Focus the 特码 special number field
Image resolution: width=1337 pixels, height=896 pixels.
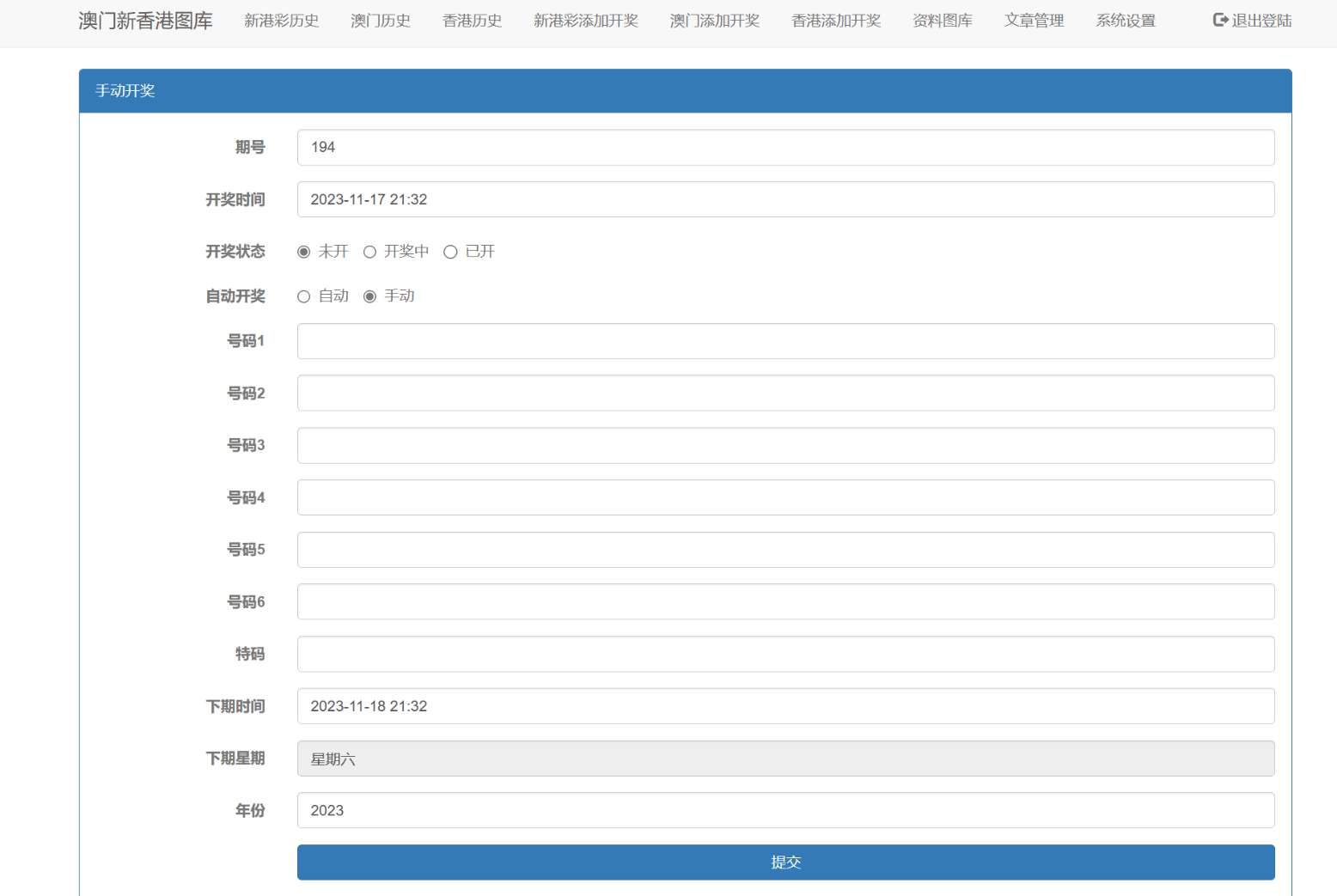pyautogui.click(x=785, y=654)
